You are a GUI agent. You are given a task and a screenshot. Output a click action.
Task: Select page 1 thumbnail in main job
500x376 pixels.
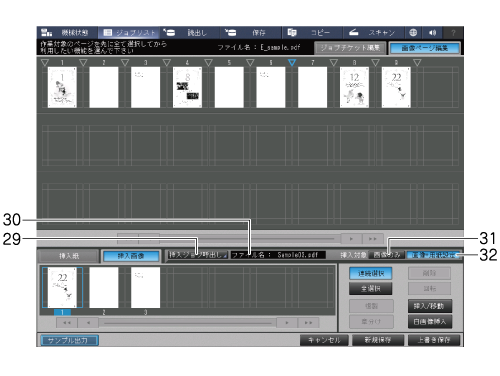point(62,87)
